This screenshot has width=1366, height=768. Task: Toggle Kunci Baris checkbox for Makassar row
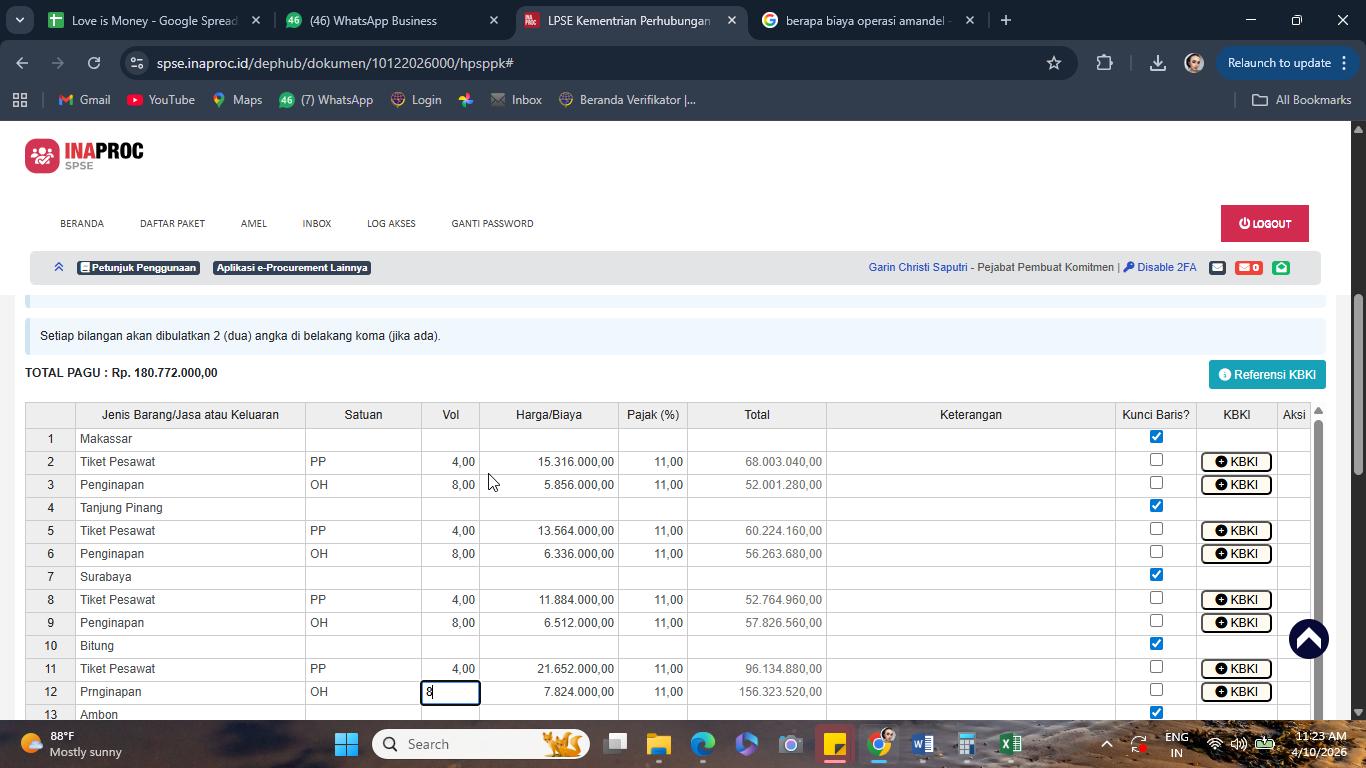coord(1156,437)
